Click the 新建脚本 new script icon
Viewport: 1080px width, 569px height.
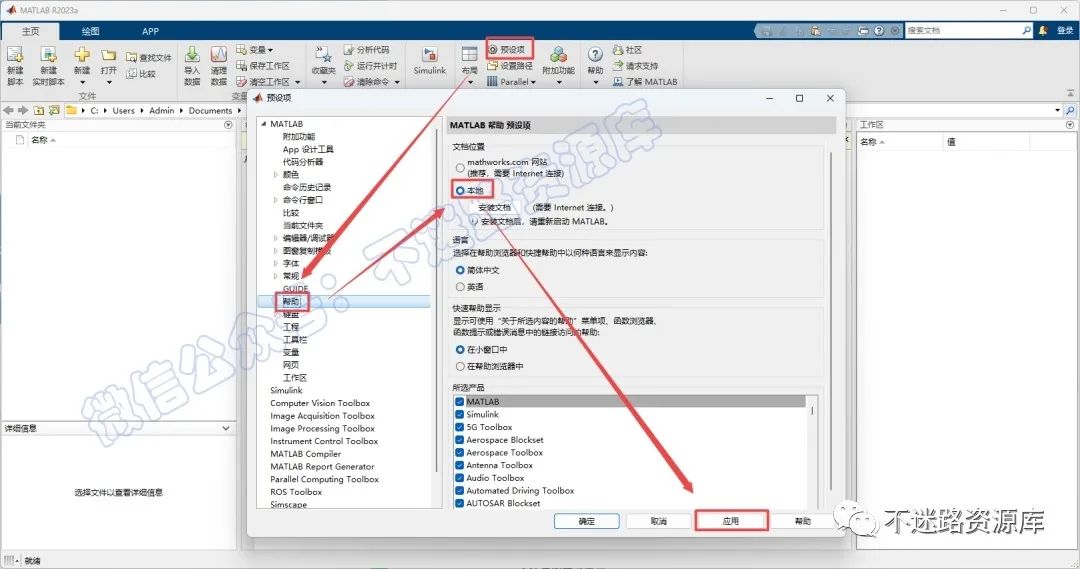pyautogui.click(x=15, y=54)
